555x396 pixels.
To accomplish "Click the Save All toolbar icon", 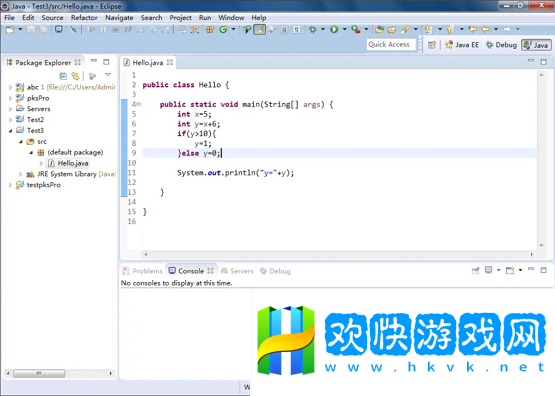I will tap(44, 30).
